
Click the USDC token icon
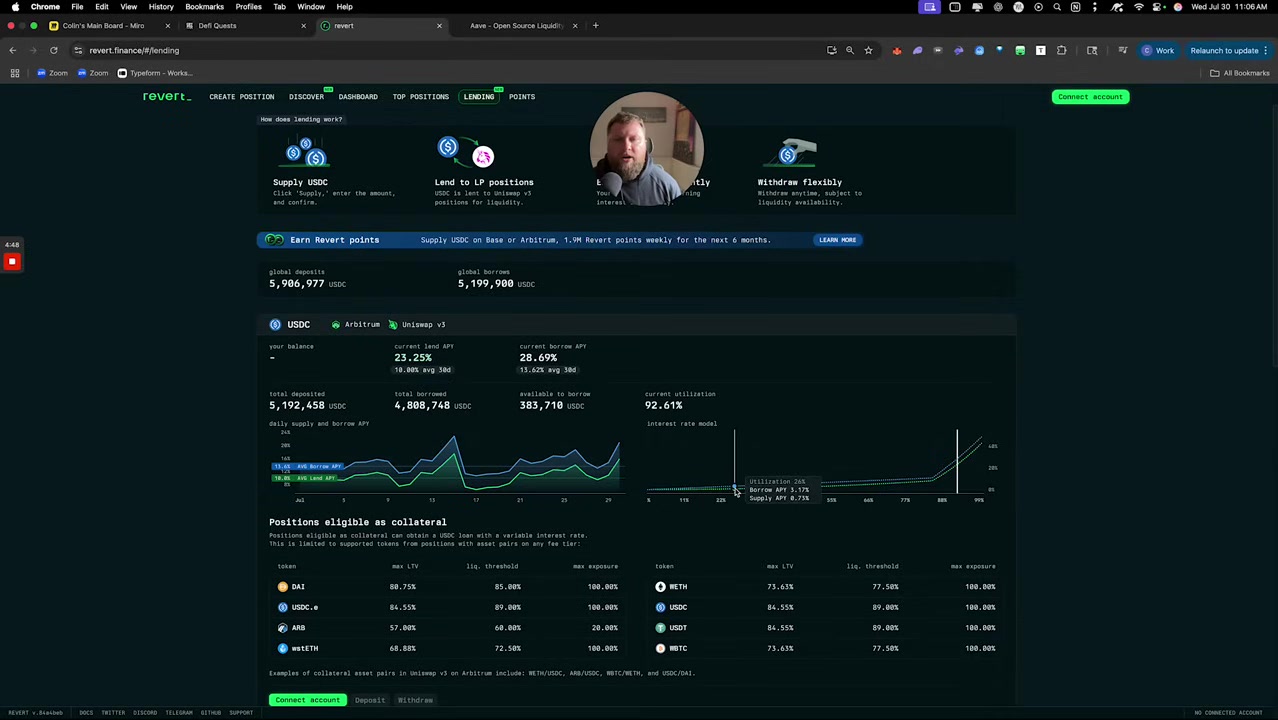(276, 324)
